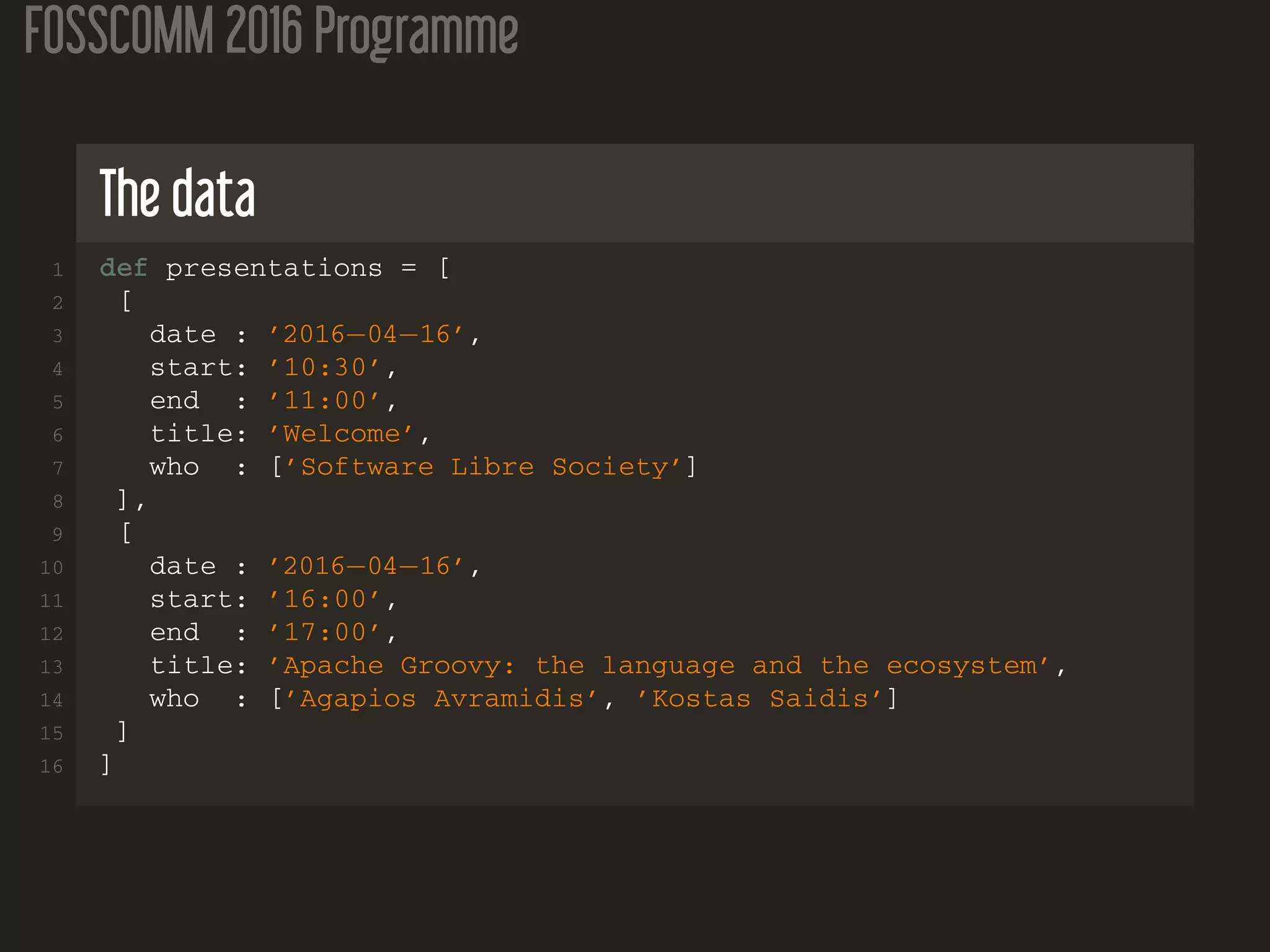Click line number 16
1270x952 pixels.
click(x=51, y=766)
